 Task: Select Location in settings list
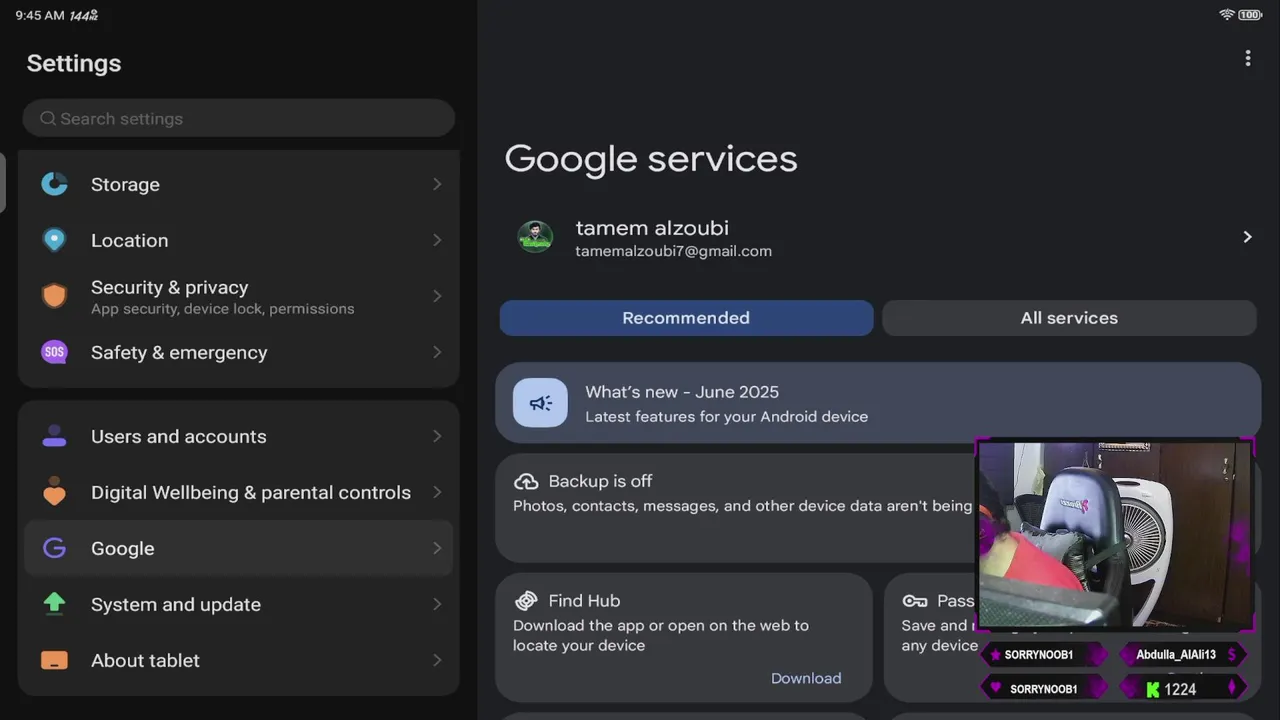pos(239,240)
